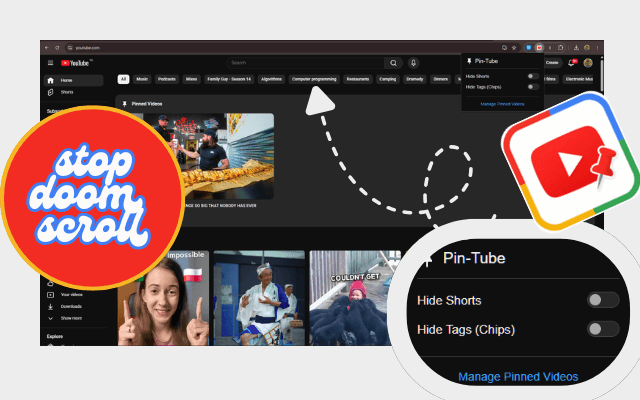Image resolution: width=640 pixels, height=400 pixels.
Task: Select the All chip
Action: pyautogui.click(x=123, y=79)
